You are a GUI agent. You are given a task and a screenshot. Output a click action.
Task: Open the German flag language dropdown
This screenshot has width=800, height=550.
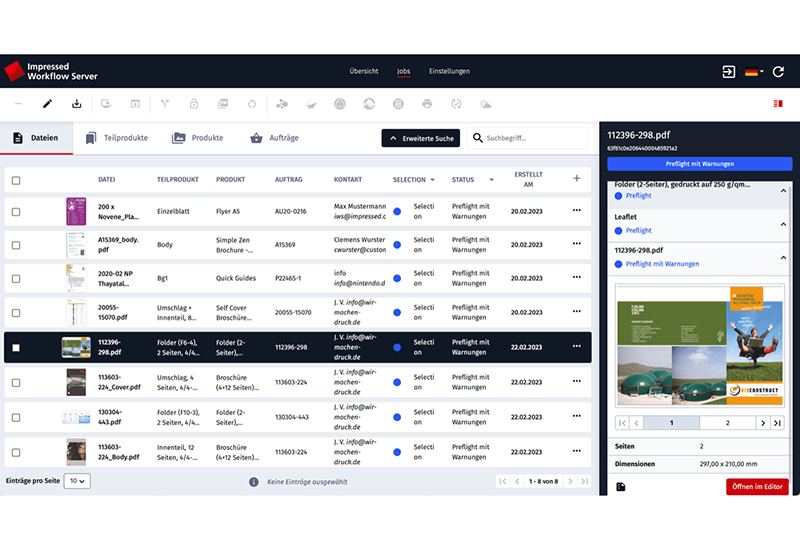[x=754, y=72]
